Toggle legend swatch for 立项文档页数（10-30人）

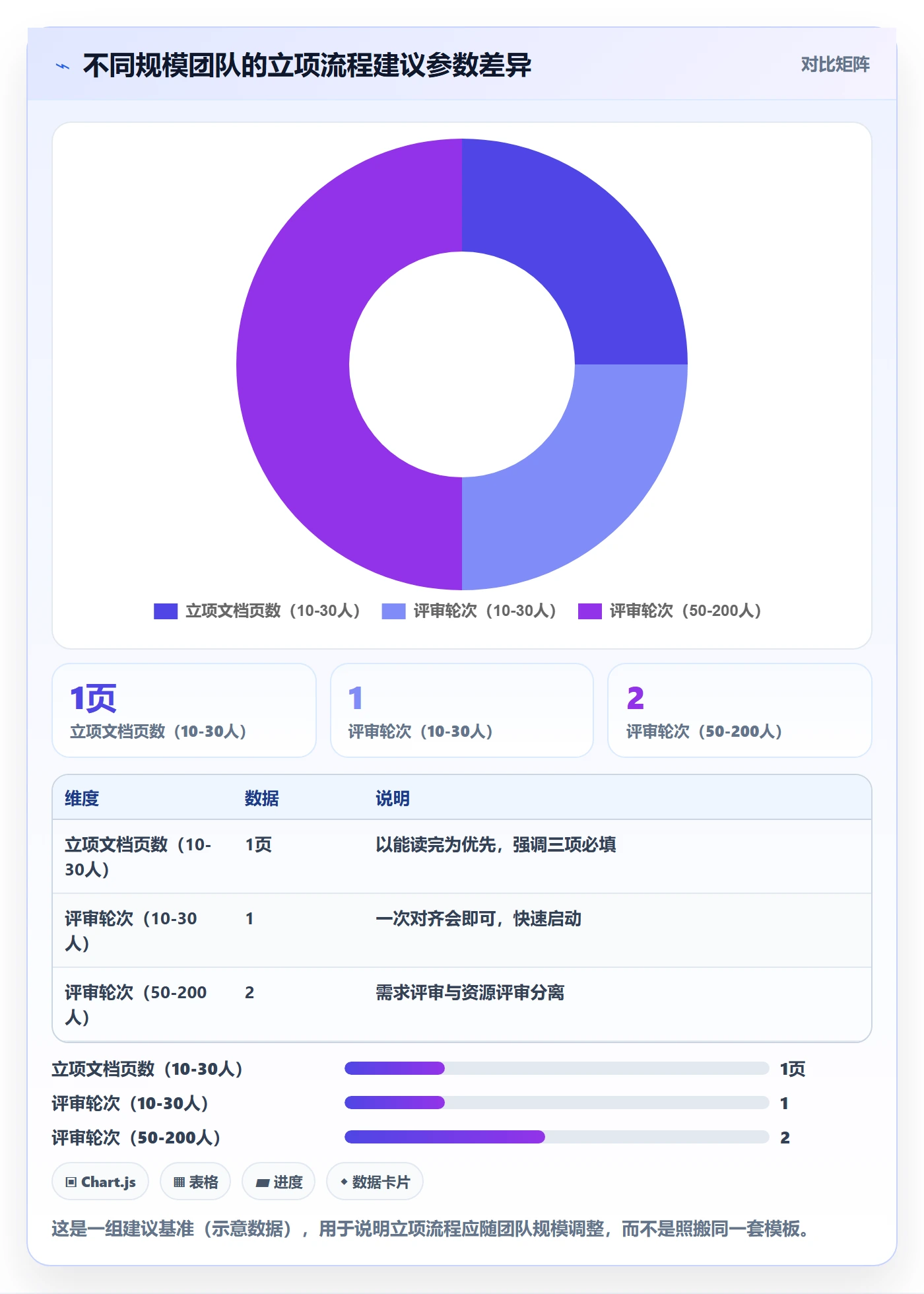[166, 611]
